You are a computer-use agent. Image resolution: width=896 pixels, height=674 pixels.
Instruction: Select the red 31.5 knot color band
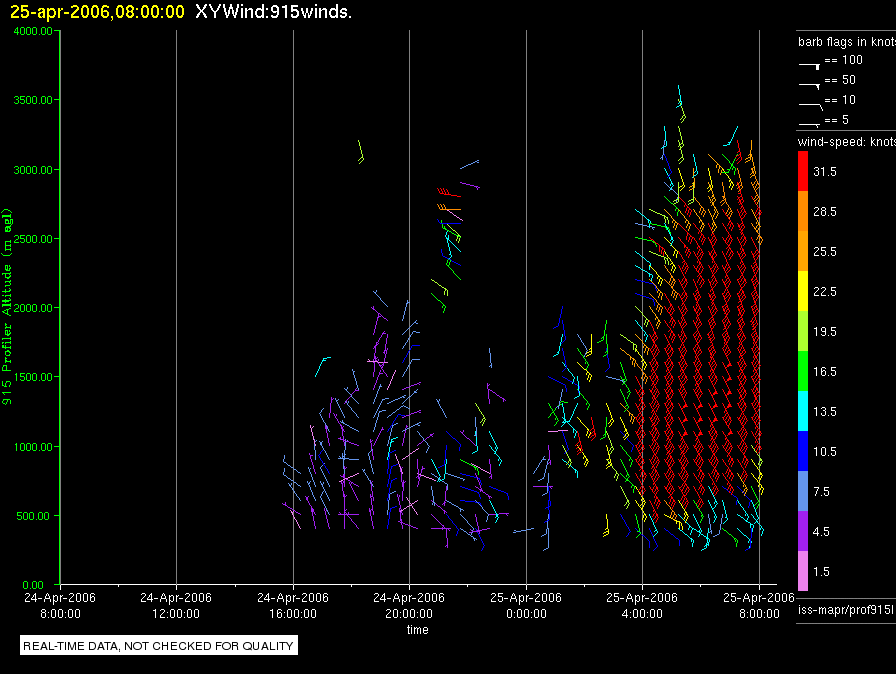coord(803,171)
